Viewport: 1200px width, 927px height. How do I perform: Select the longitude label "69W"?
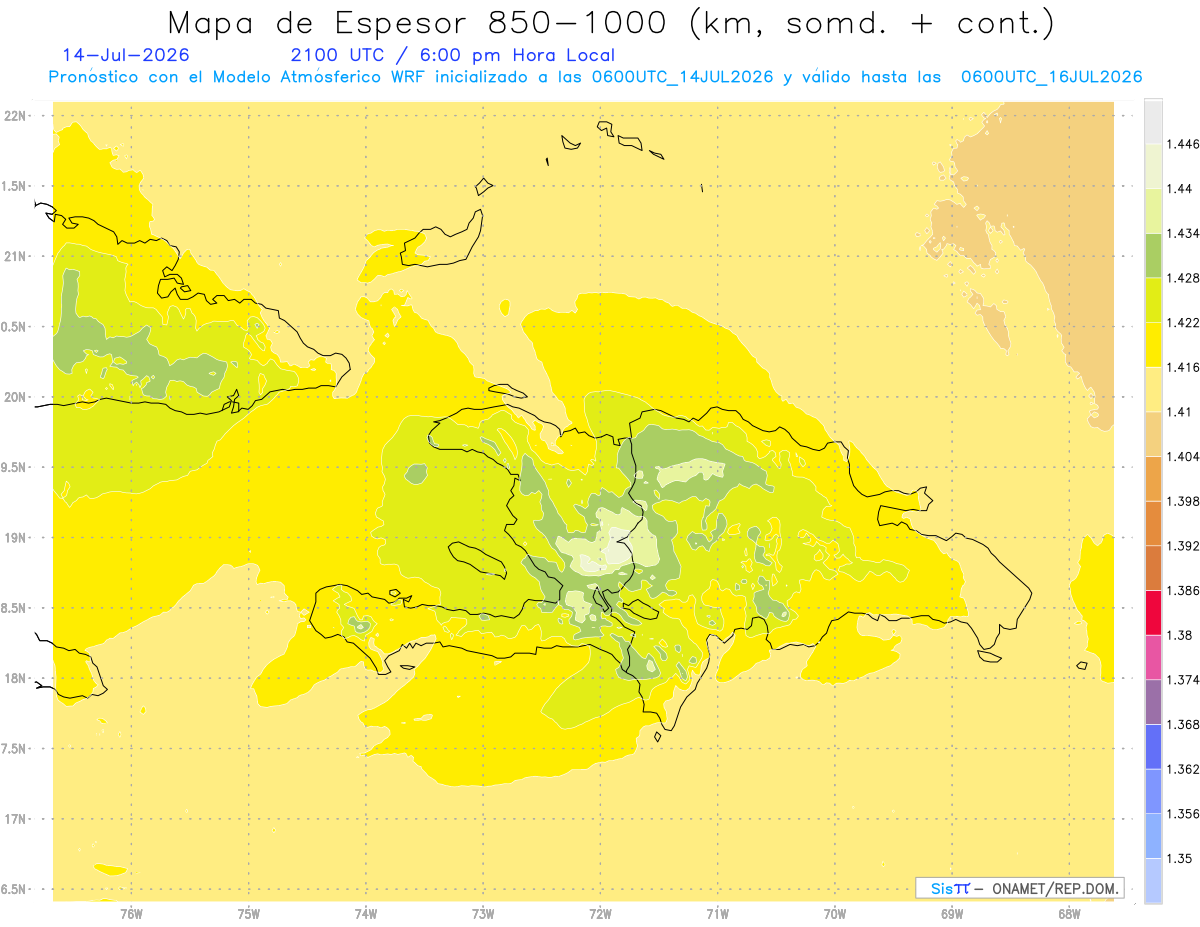click(952, 915)
